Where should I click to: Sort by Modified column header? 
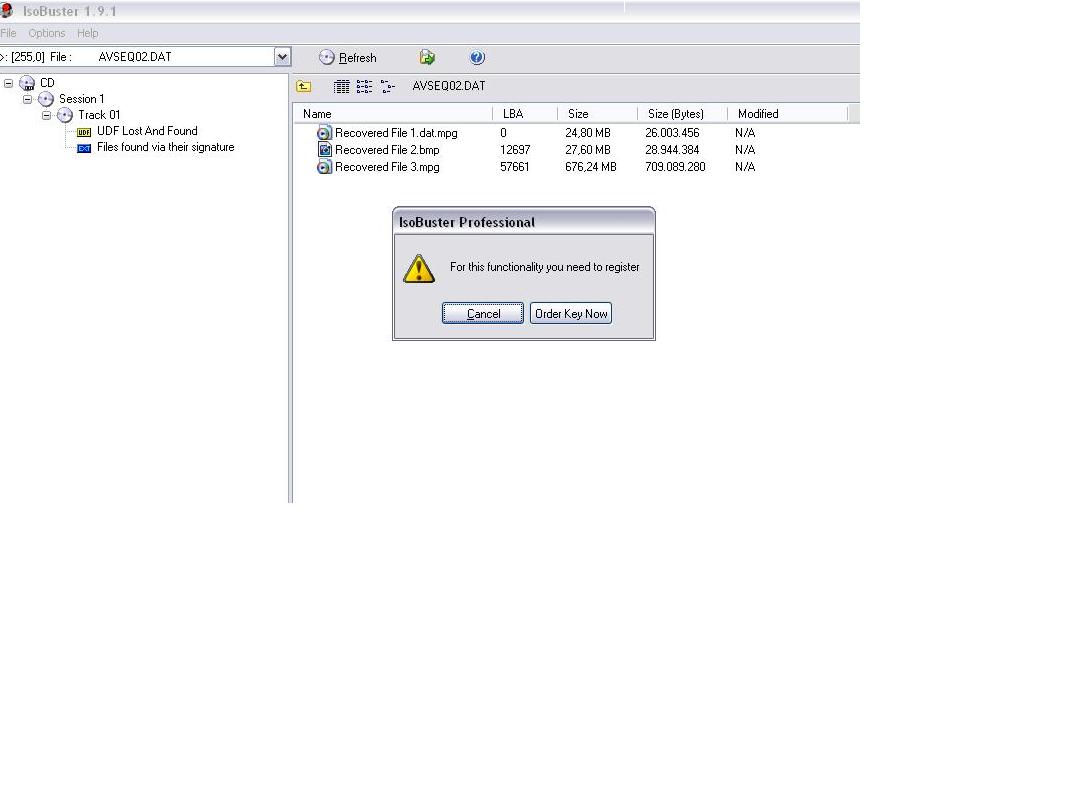click(x=788, y=114)
